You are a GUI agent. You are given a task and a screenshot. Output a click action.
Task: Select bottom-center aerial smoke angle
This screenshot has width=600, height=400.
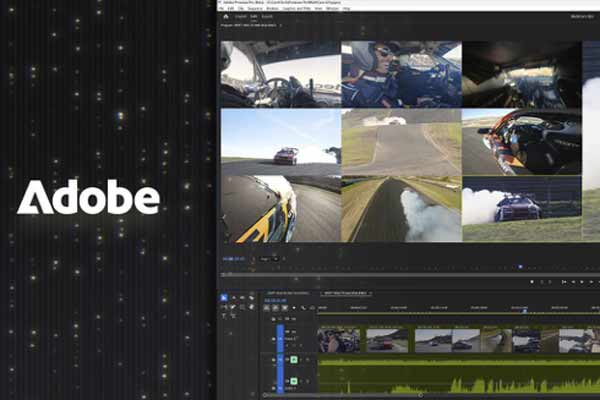coord(401,209)
